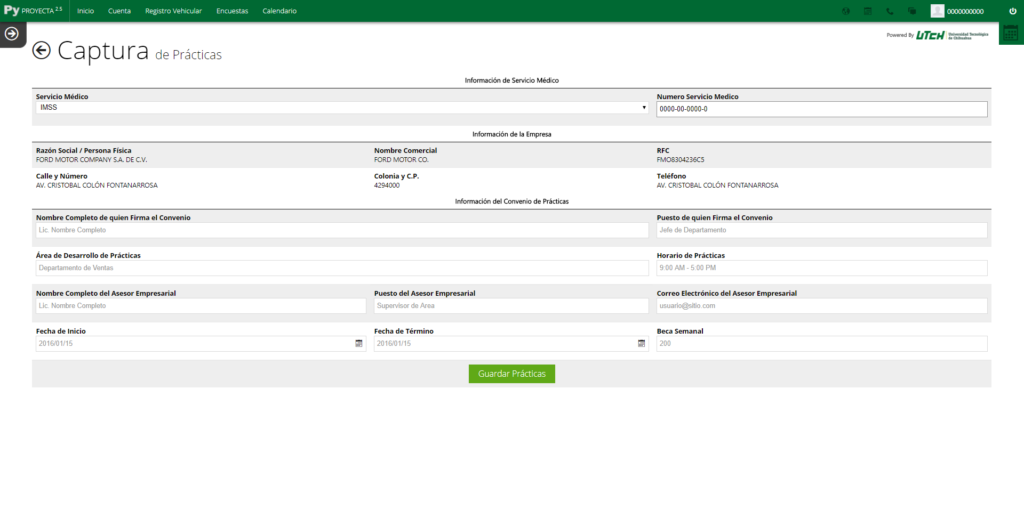Click the back arrow beside Captura
Image resolution: width=1024 pixels, height=526 pixels.
42,51
